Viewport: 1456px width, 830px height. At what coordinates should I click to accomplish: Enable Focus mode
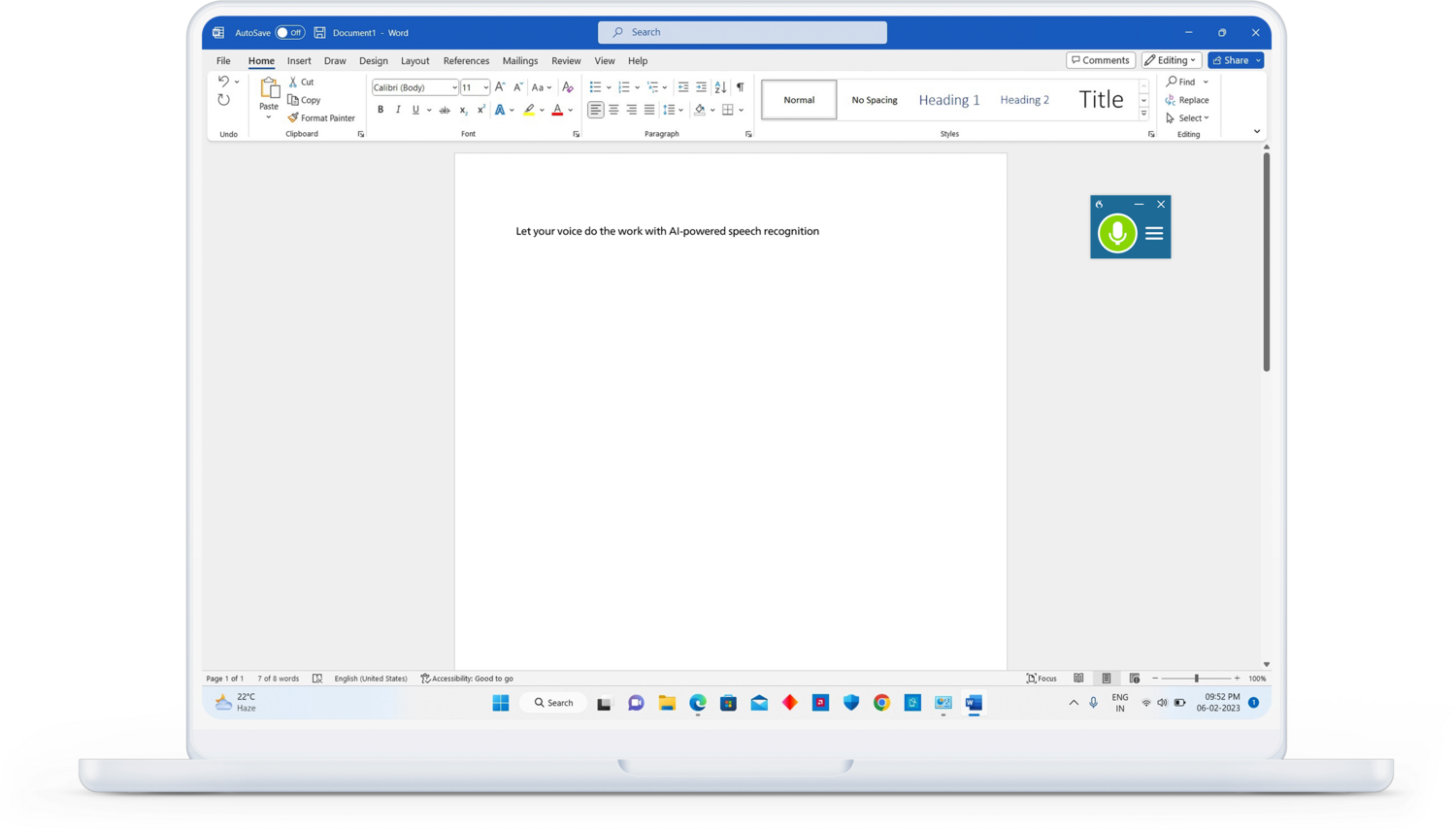[1042, 679]
